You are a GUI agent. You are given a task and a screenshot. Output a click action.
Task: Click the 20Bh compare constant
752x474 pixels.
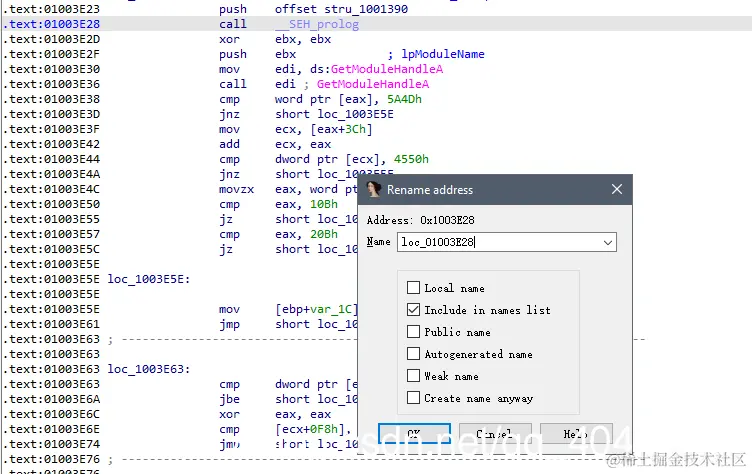[324, 234]
